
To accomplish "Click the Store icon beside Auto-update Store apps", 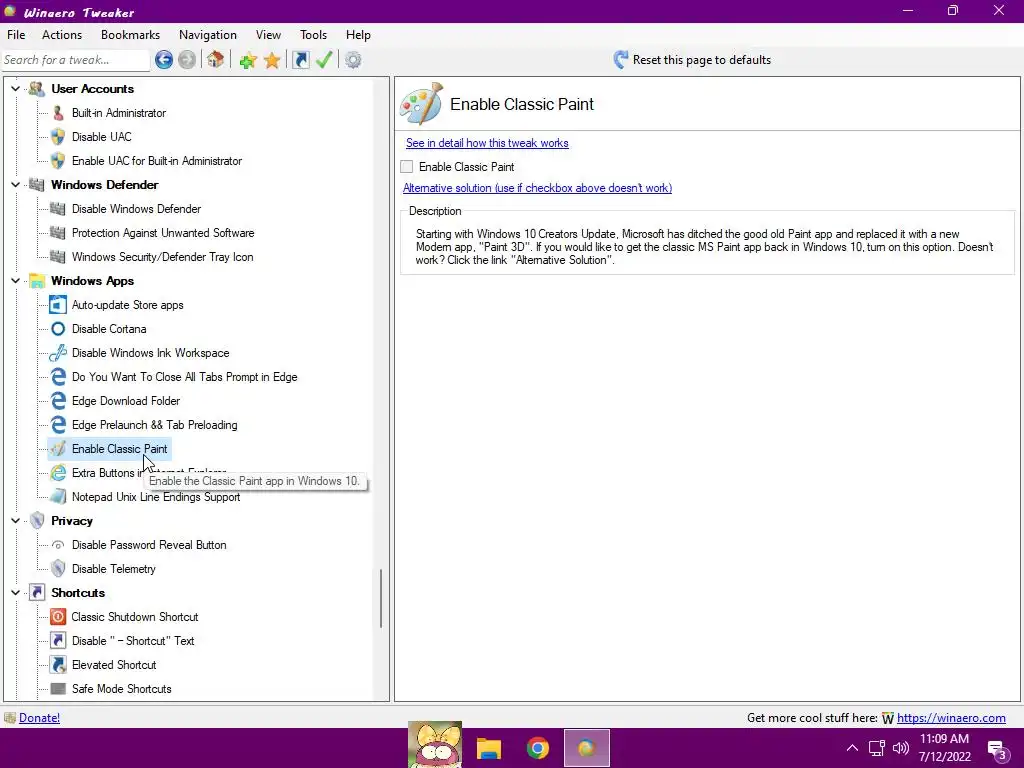I will tap(58, 305).
